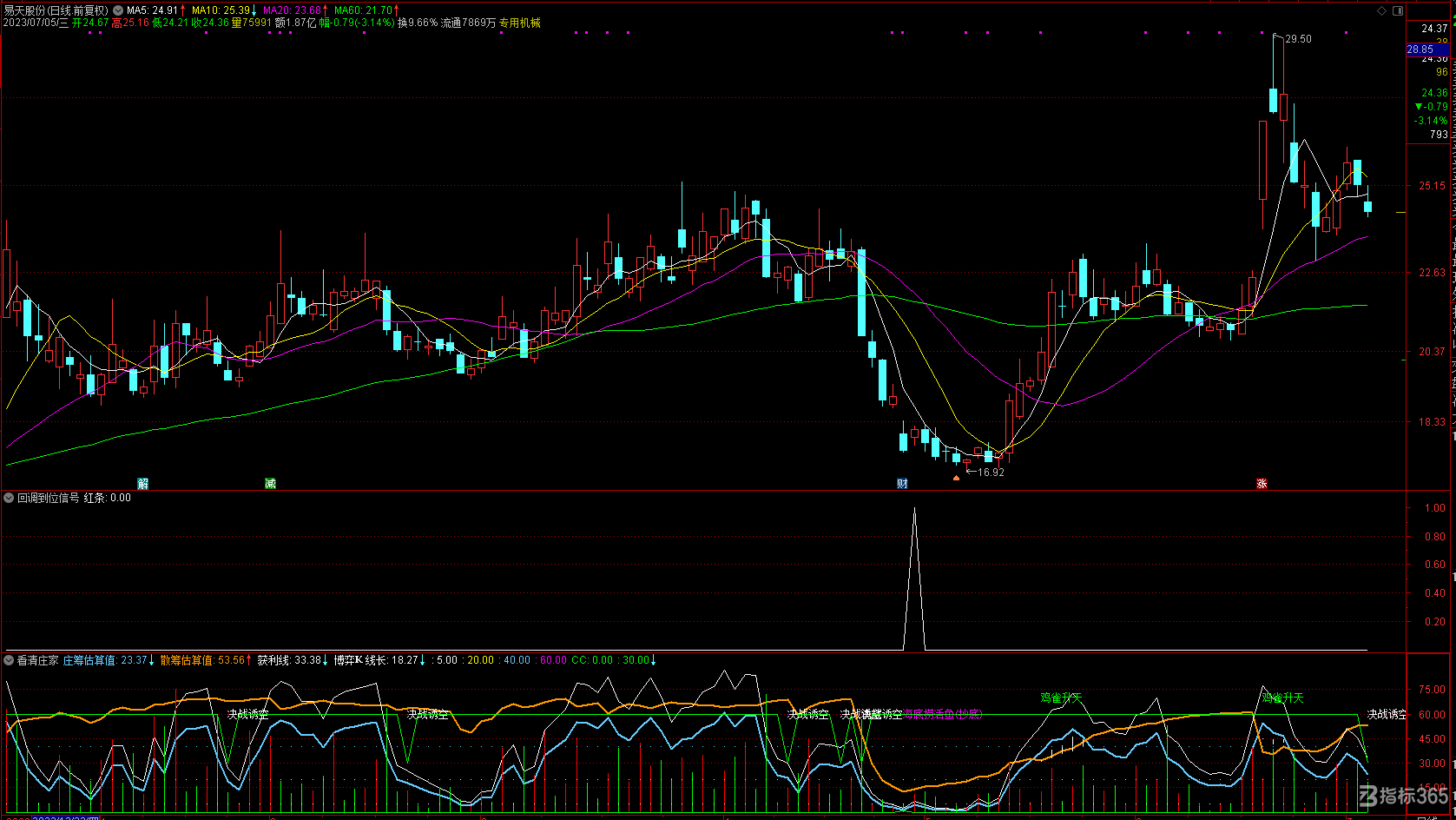The image size is (1456, 820).
Task: Click the 解 marker icon under the chart
Action: pos(143,483)
